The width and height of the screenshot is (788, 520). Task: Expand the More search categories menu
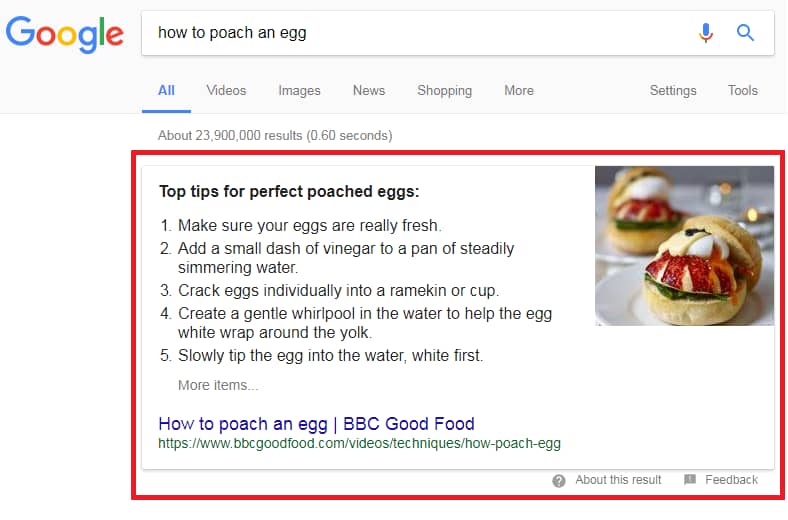tap(519, 90)
